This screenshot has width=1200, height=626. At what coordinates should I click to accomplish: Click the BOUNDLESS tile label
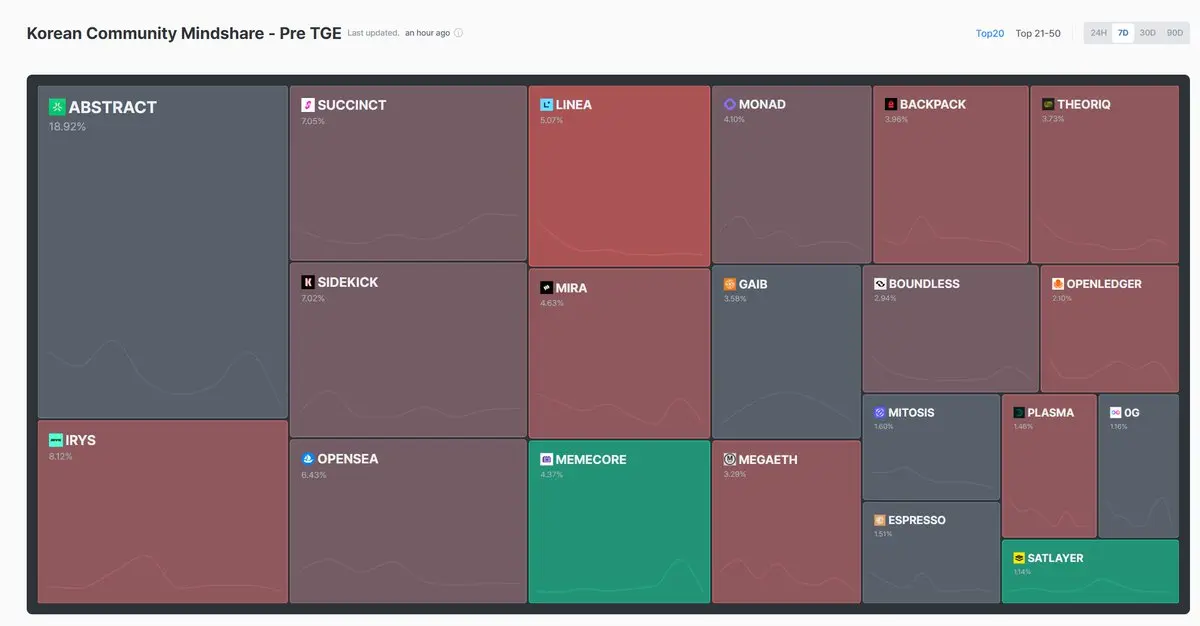point(924,284)
